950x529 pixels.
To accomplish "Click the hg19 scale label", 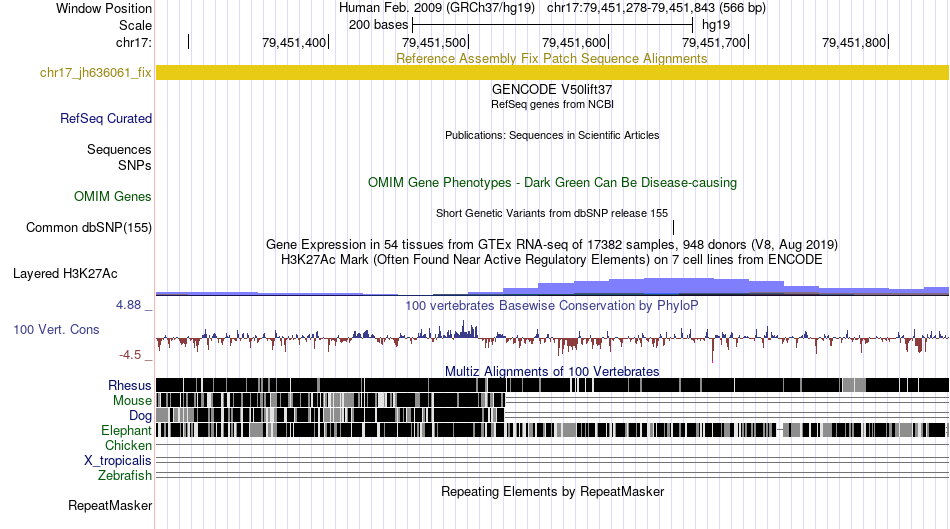I will coord(716,25).
